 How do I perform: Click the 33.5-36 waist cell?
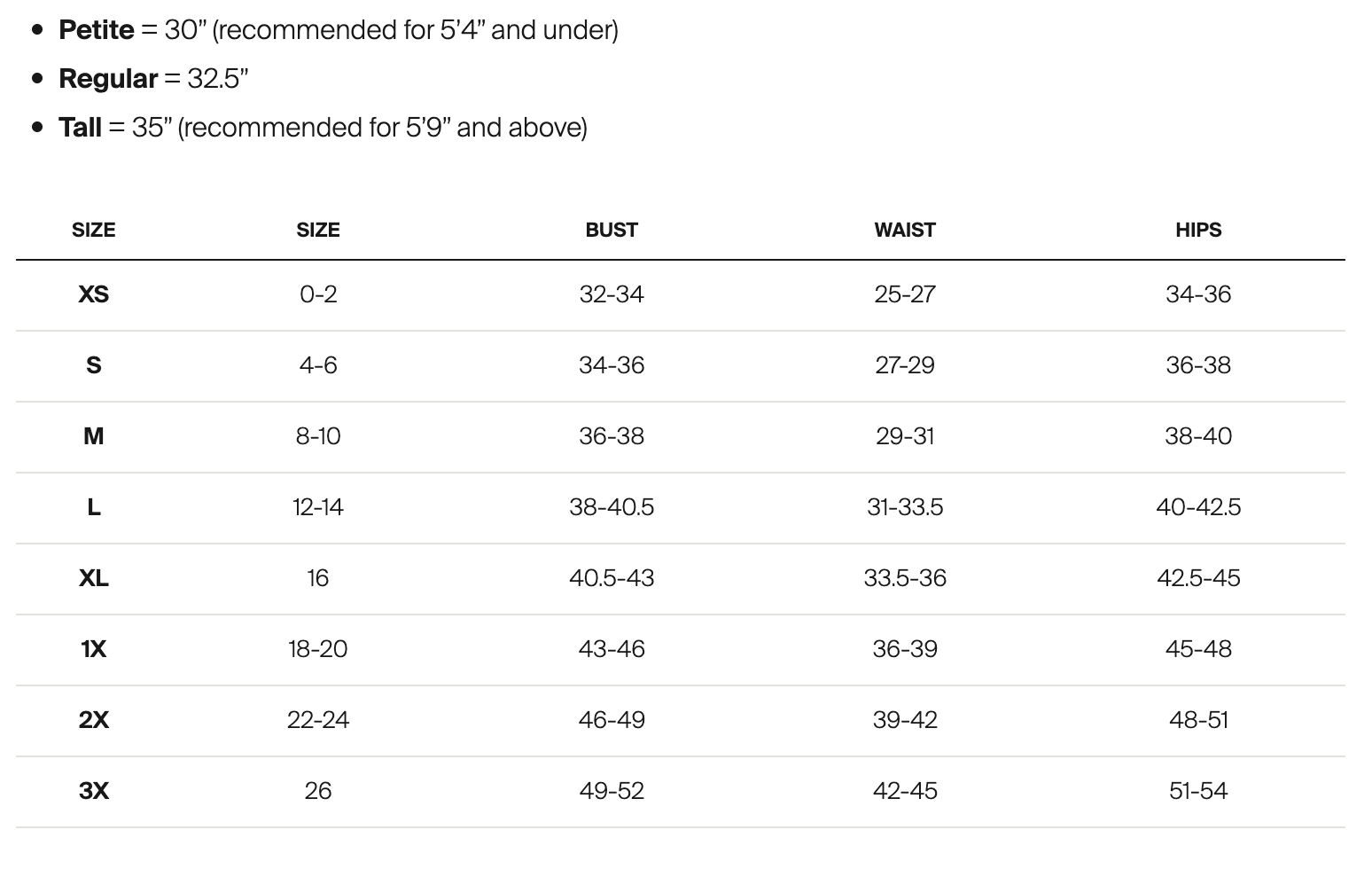click(x=905, y=578)
